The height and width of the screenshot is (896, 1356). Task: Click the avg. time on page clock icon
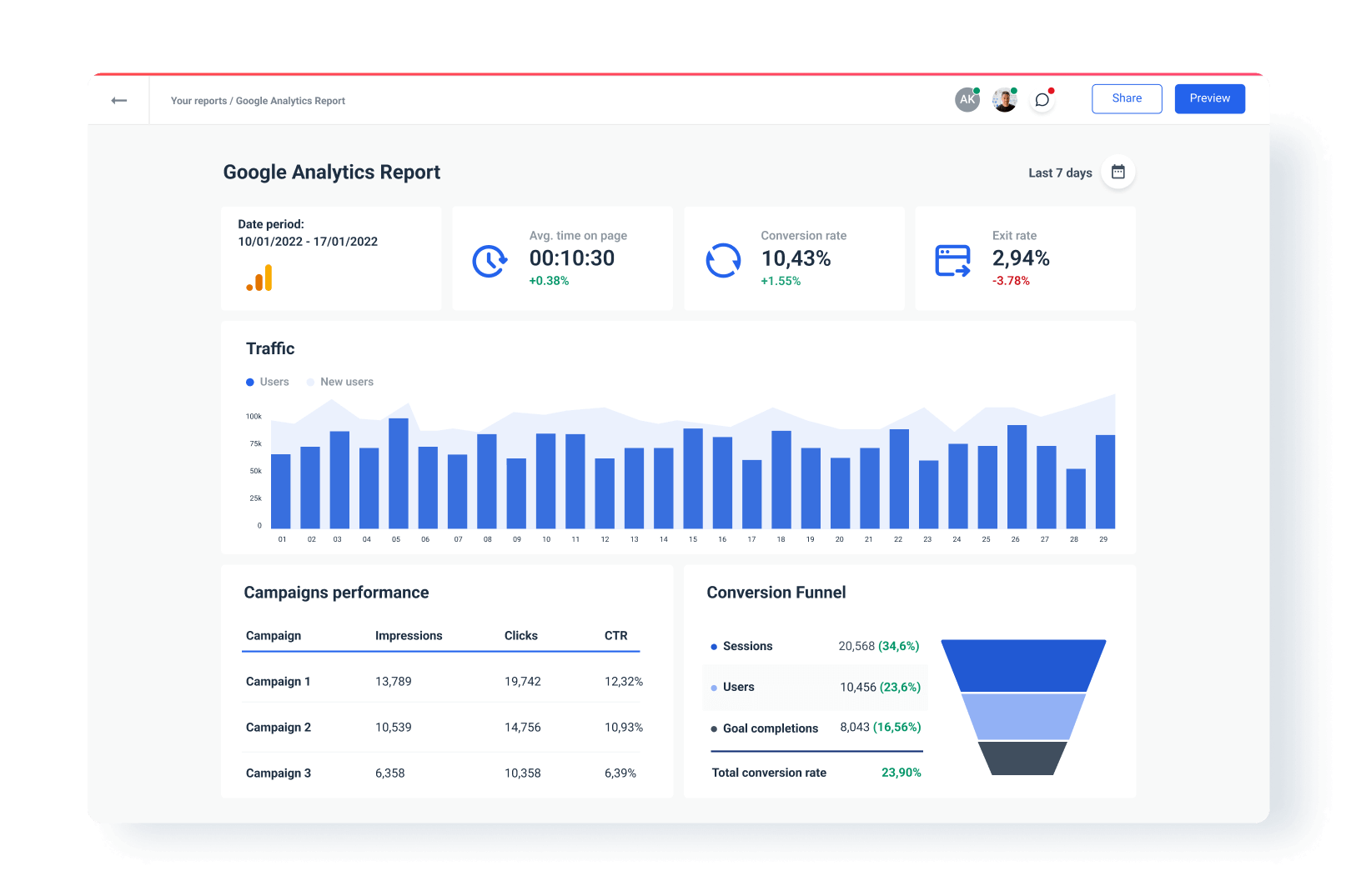pyautogui.click(x=490, y=261)
